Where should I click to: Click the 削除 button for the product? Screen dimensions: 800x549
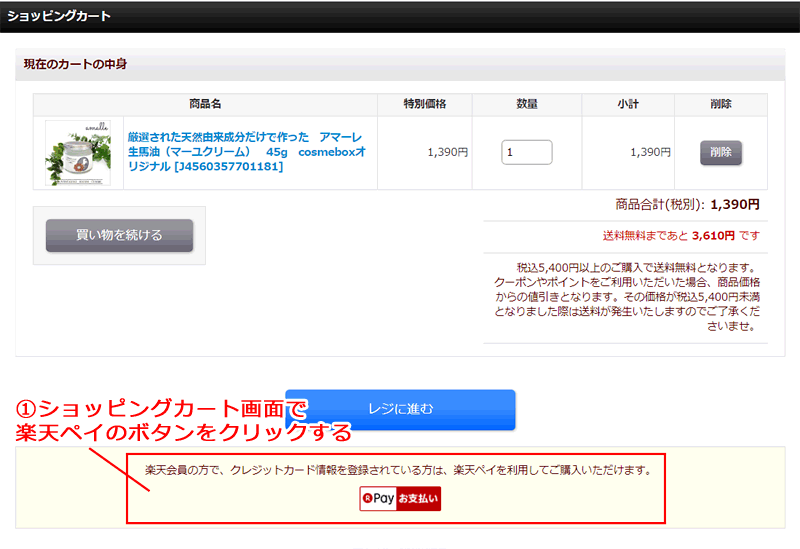tap(720, 153)
